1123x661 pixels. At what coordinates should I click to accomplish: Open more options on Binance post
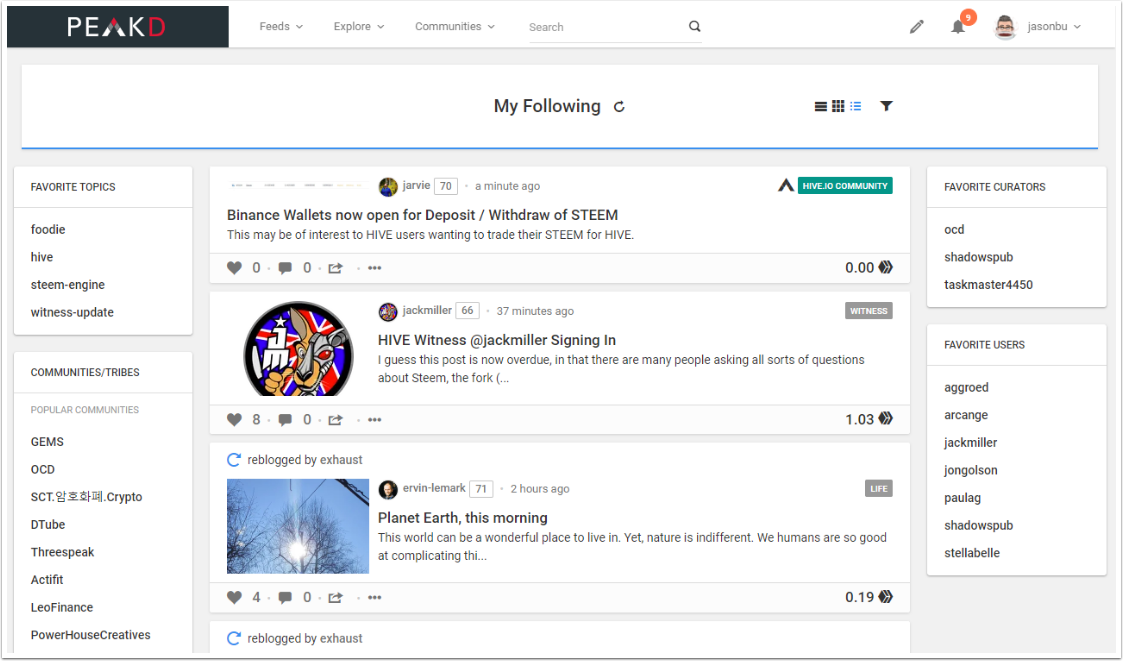375,268
